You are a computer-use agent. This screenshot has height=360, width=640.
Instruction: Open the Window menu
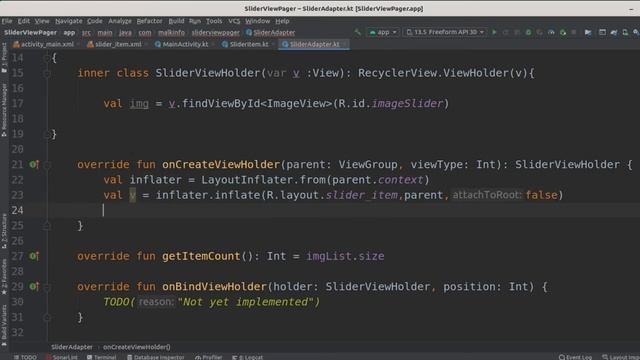(257, 21)
